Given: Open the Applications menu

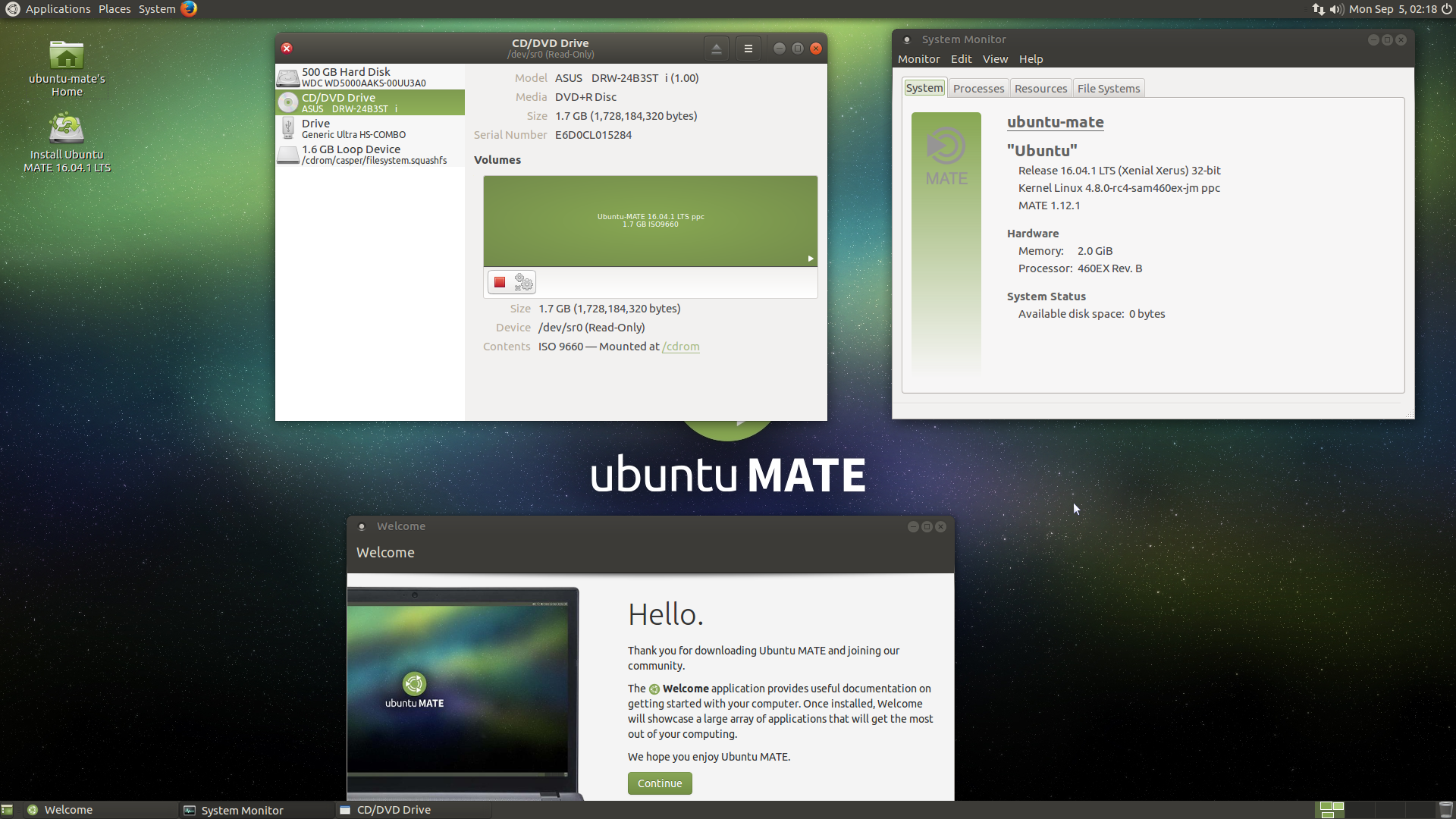Looking at the screenshot, I should pyautogui.click(x=58, y=9).
